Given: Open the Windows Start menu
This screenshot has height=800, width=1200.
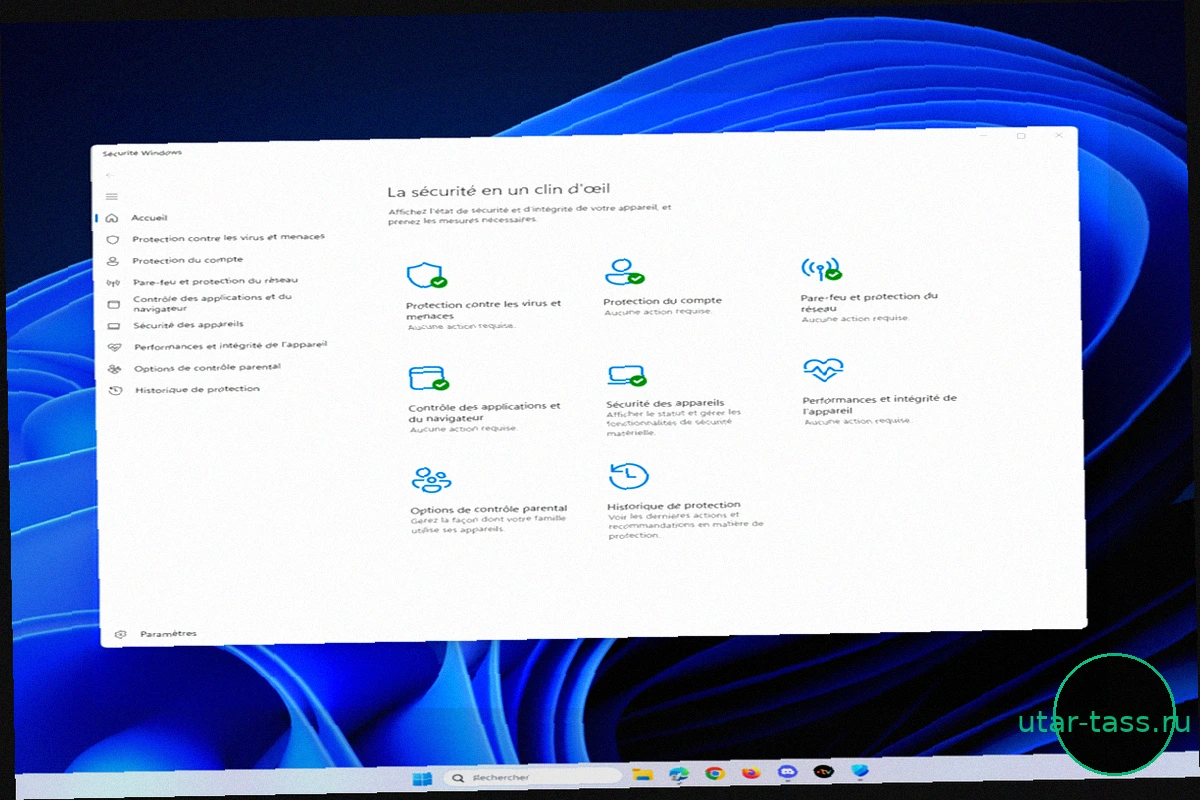Looking at the screenshot, I should tap(423, 777).
